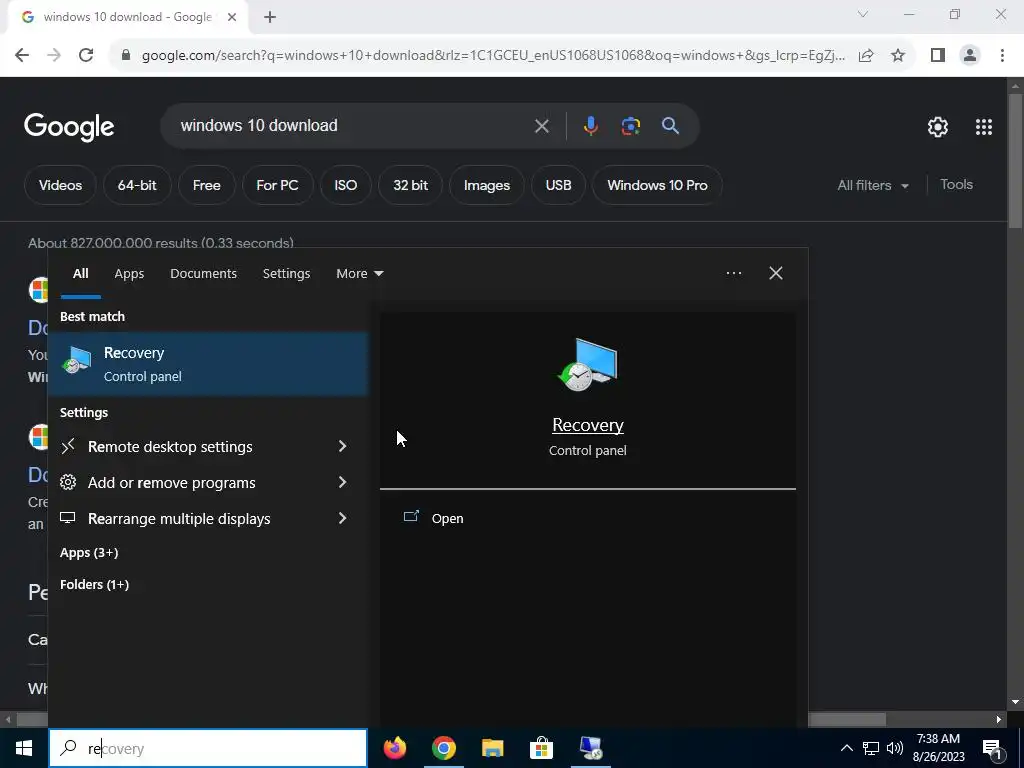Viewport: 1024px width, 768px height.
Task: Open Recovery Control panel best match
Action: pyautogui.click(x=208, y=364)
